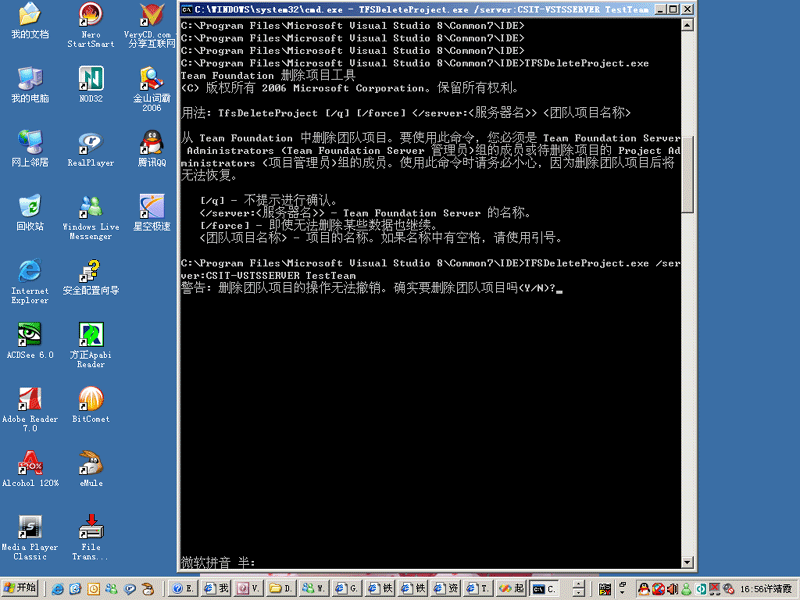
Task: Click the cmd vertical scrollbar thumb
Action: (687, 174)
